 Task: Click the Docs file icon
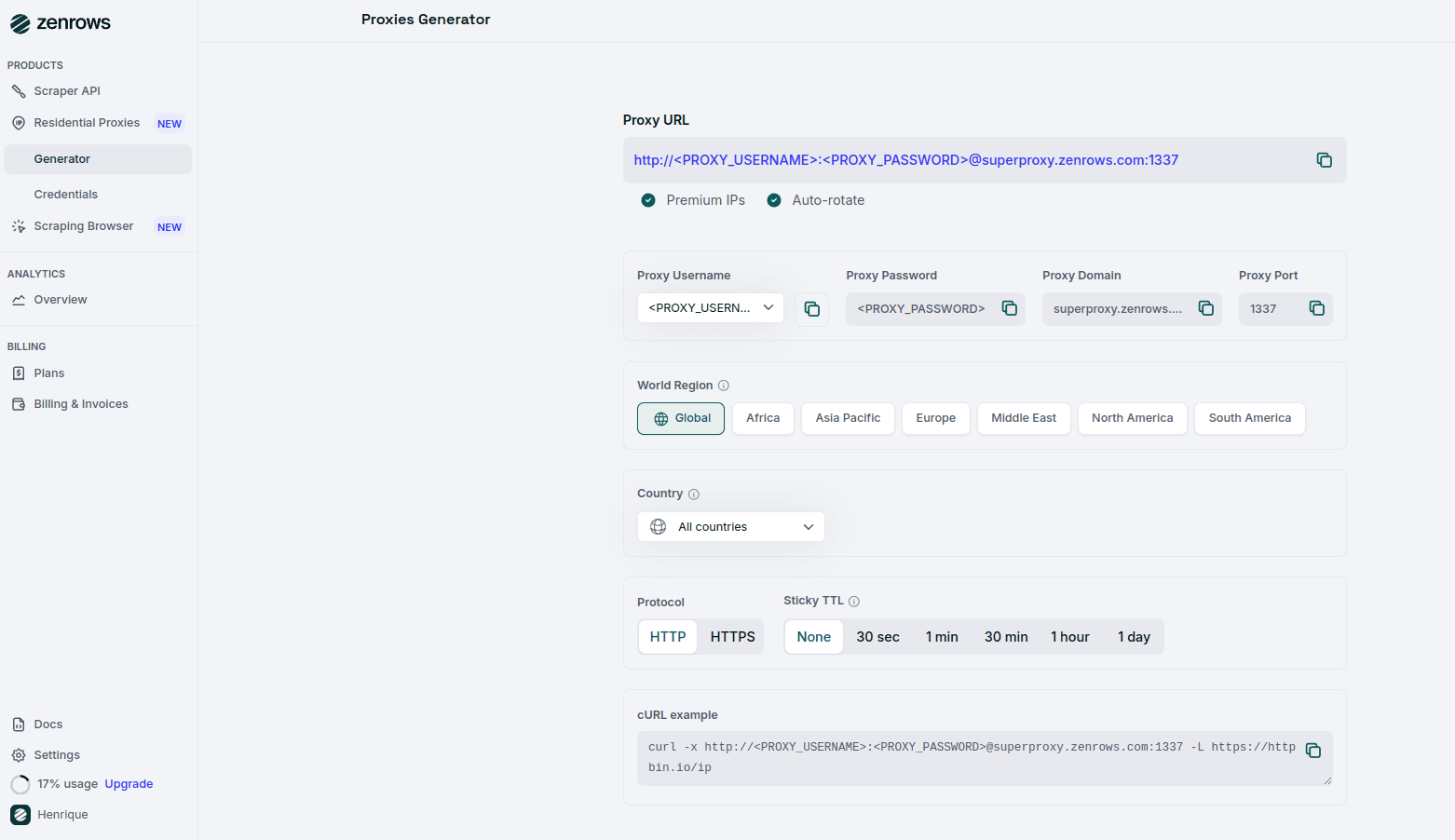[19, 725]
